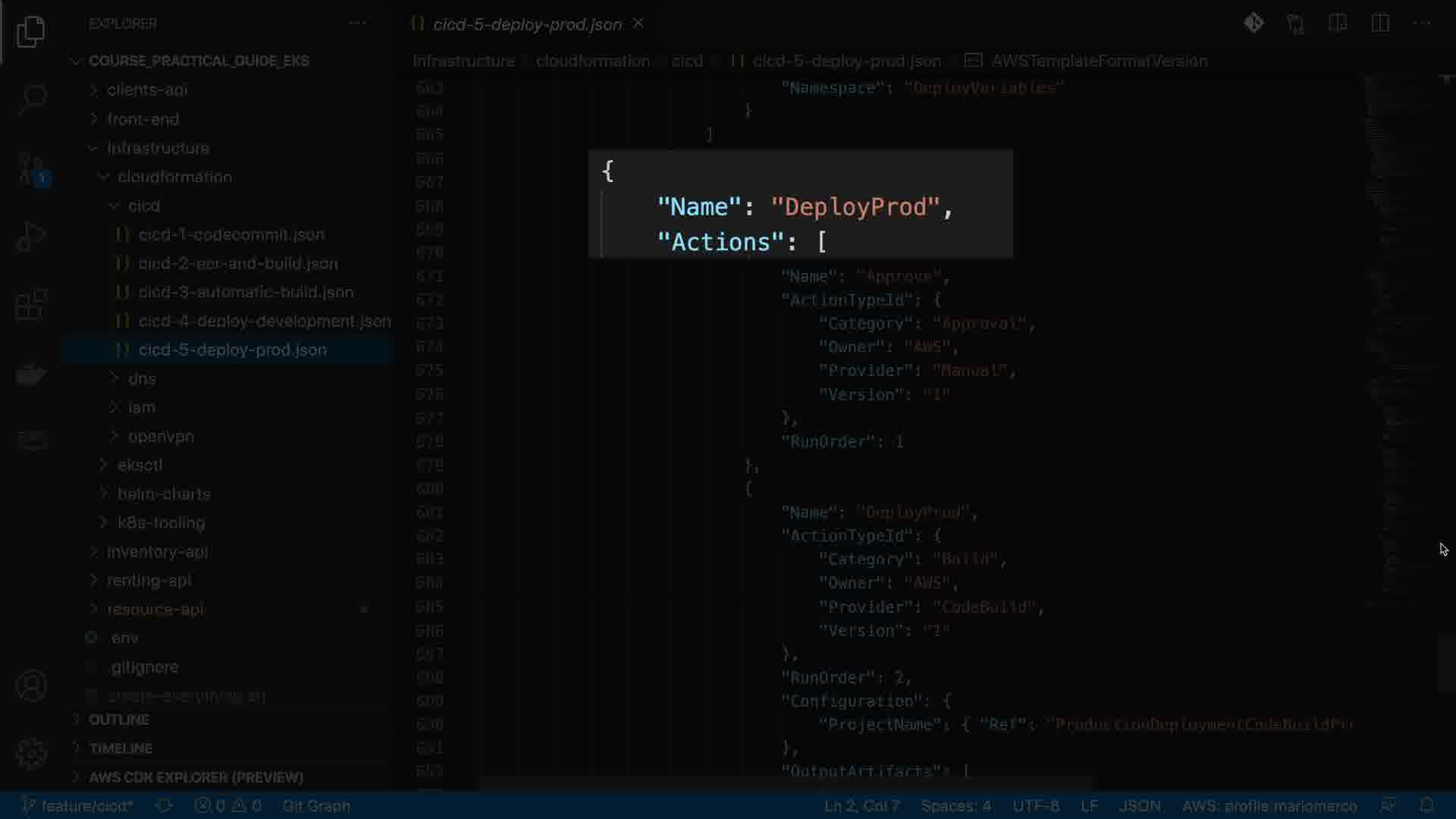The image size is (1456, 819).
Task: Open cicd-4-deploy-development.json file
Action: (x=264, y=321)
